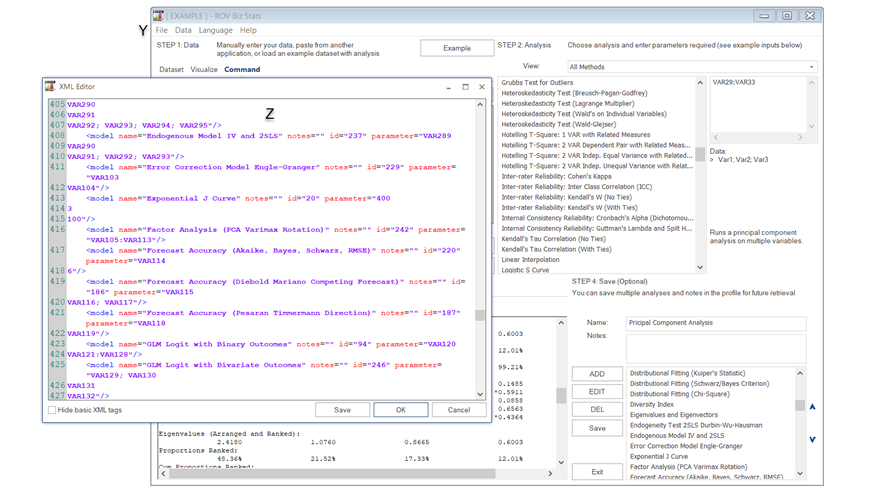Image resolution: width=869 pixels, height=492 pixels.
Task: Select Linear Interpolation method
Action: point(530,260)
